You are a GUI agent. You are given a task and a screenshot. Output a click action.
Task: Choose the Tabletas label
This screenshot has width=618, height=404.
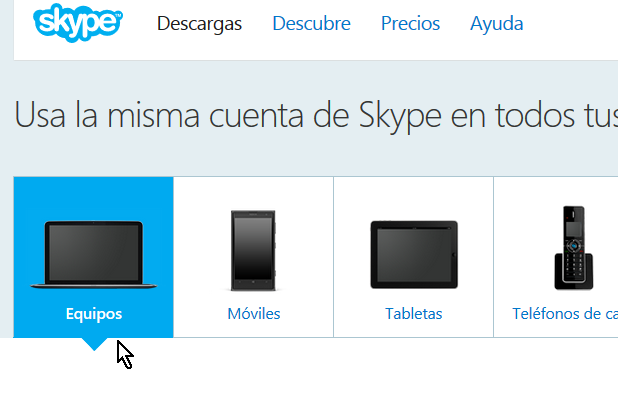414,314
